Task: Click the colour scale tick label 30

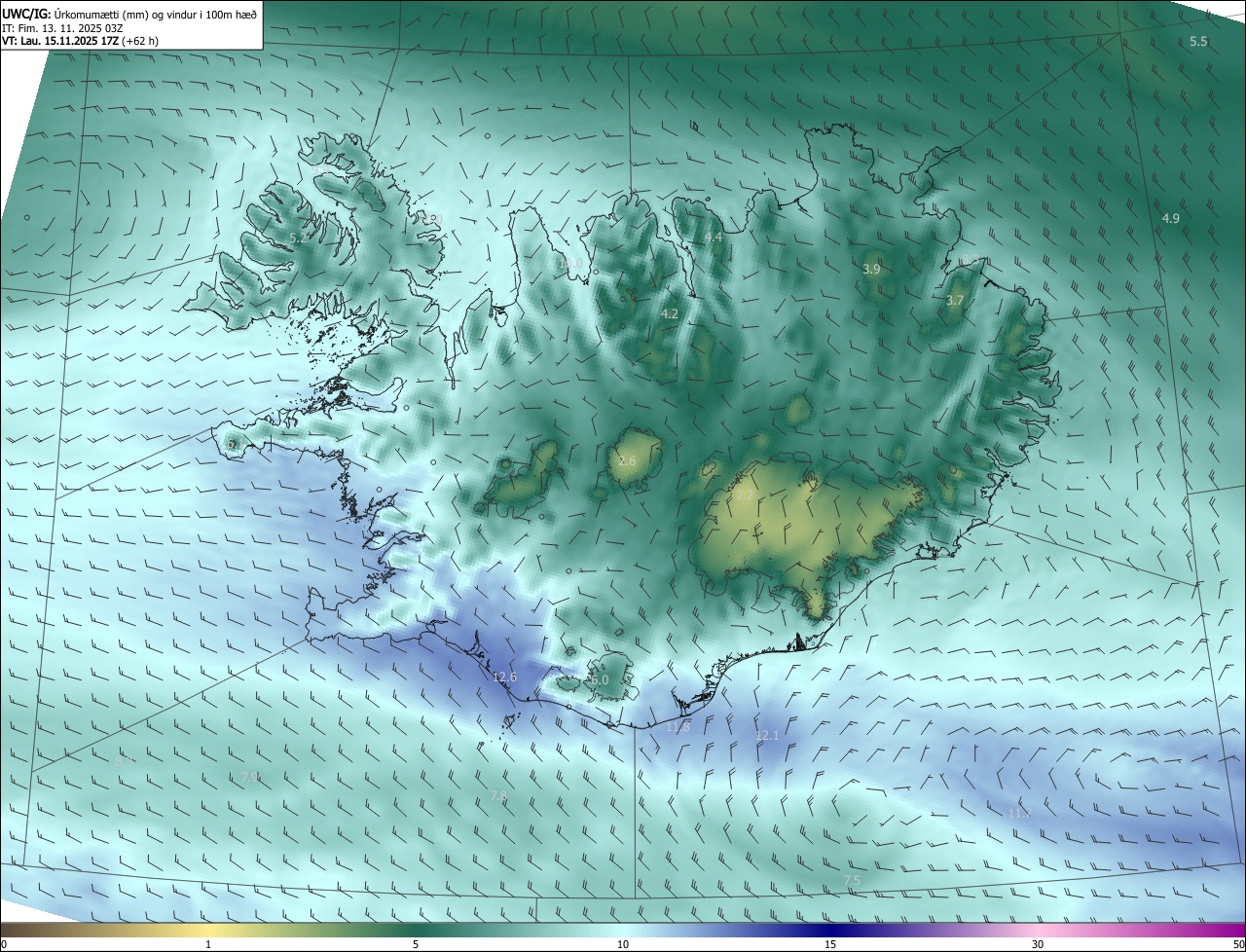Action: pyautogui.click(x=1038, y=945)
